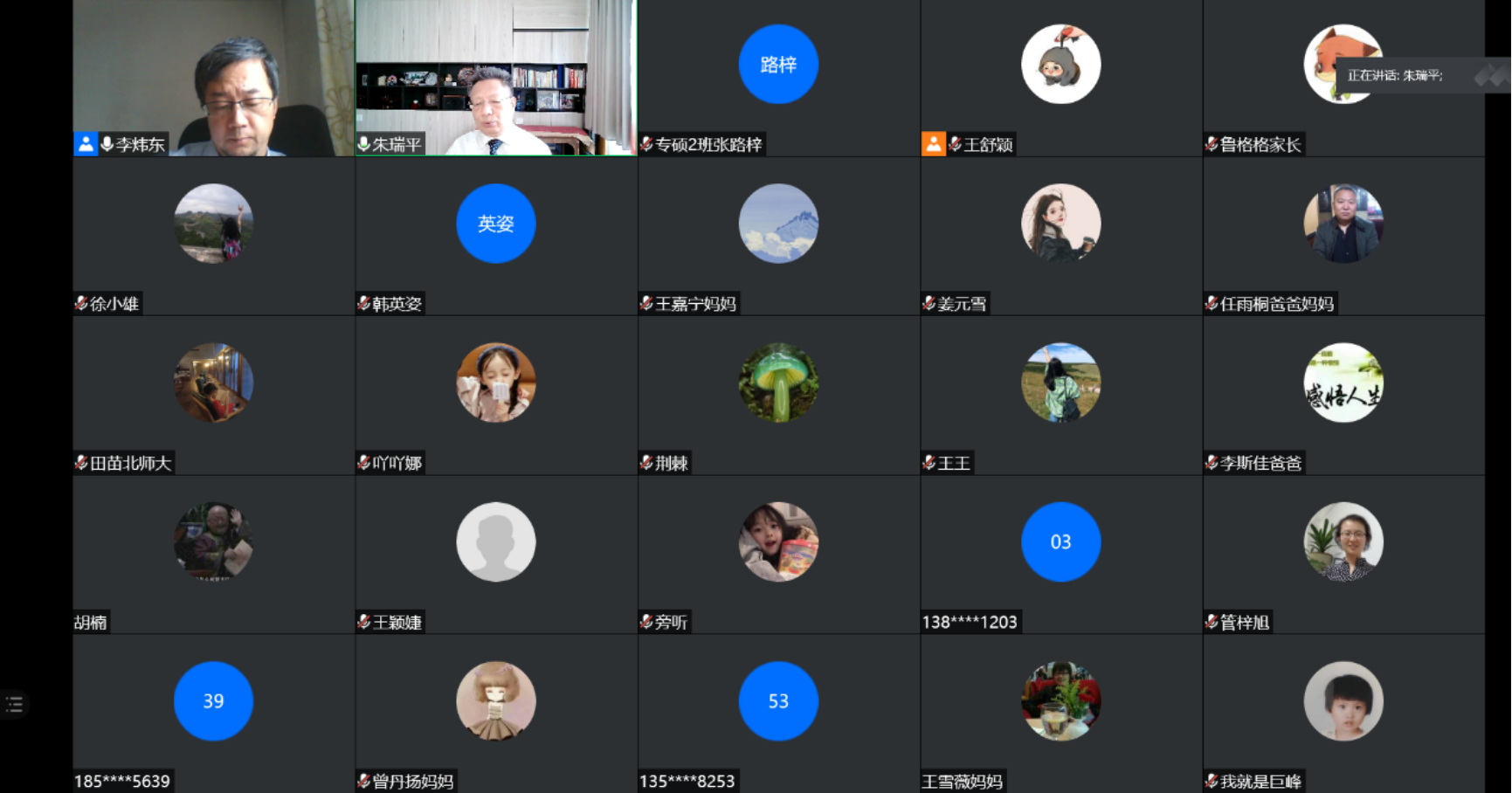Screen dimensions: 1512x793
Task: Click the mushroom avatar of 荆棘
Action: click(778, 383)
